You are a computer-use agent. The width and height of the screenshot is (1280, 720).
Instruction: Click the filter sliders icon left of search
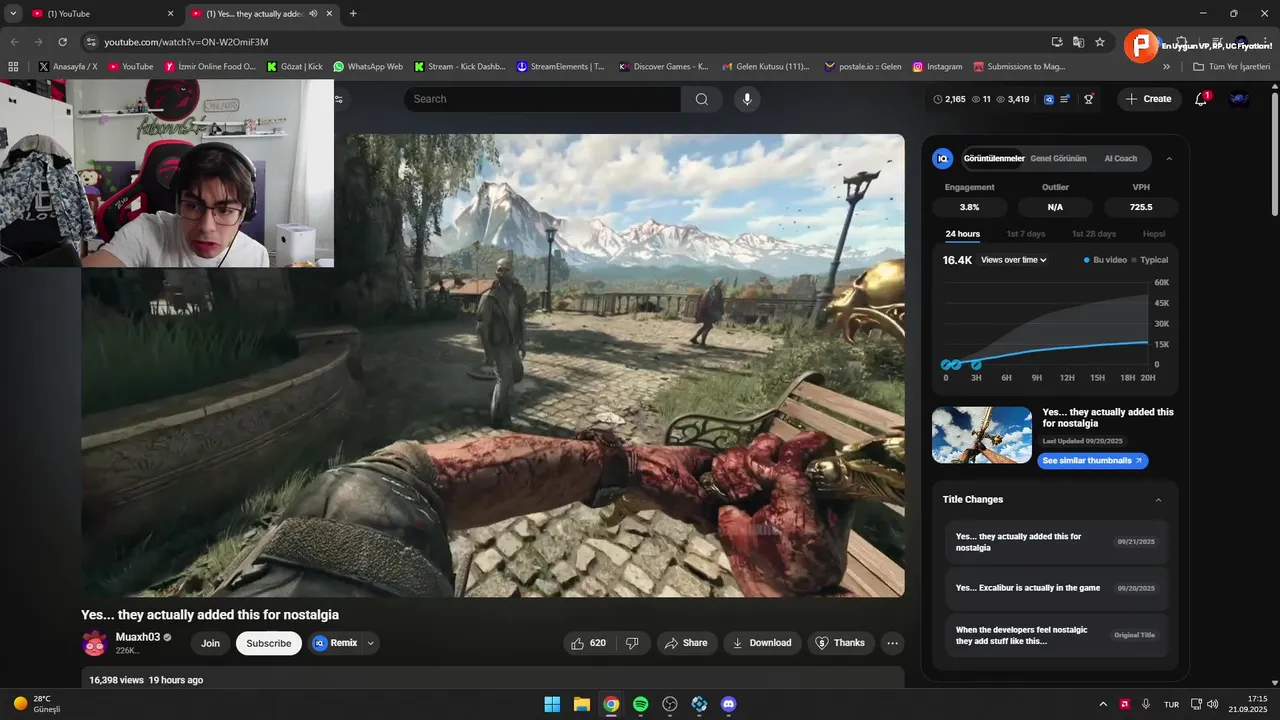click(339, 99)
